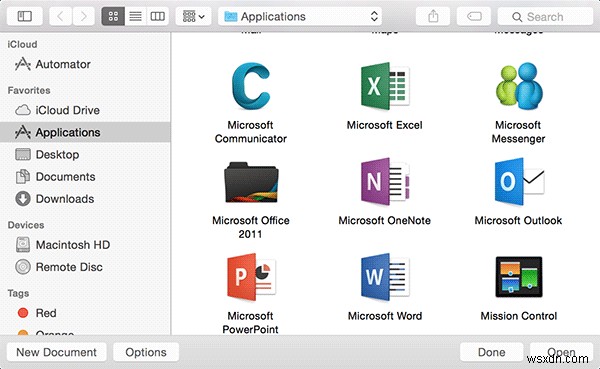The image size is (600, 369).
Task: Select the Microsoft Excel app icon
Action: click(385, 87)
